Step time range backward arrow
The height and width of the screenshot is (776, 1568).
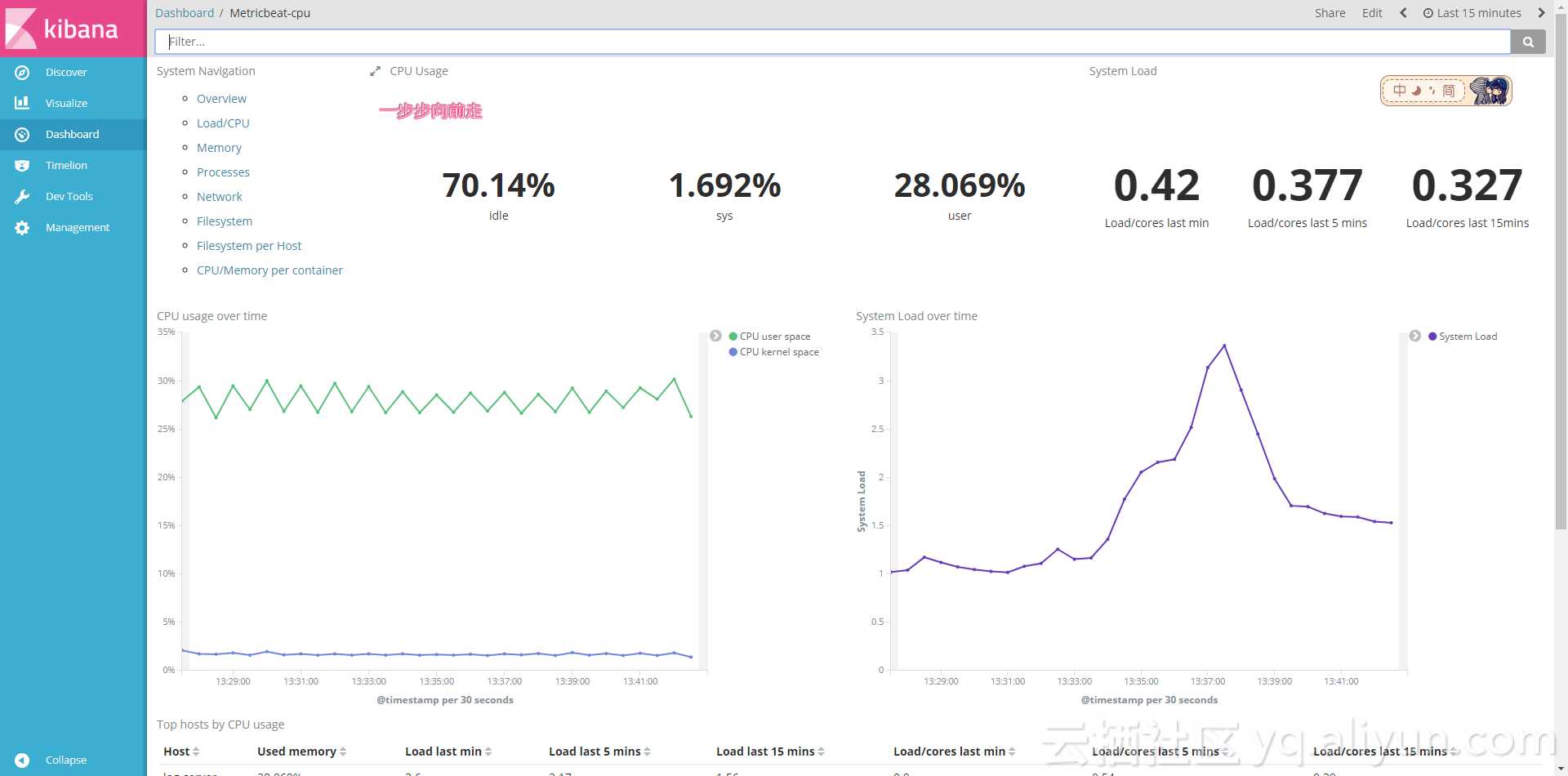[1403, 13]
